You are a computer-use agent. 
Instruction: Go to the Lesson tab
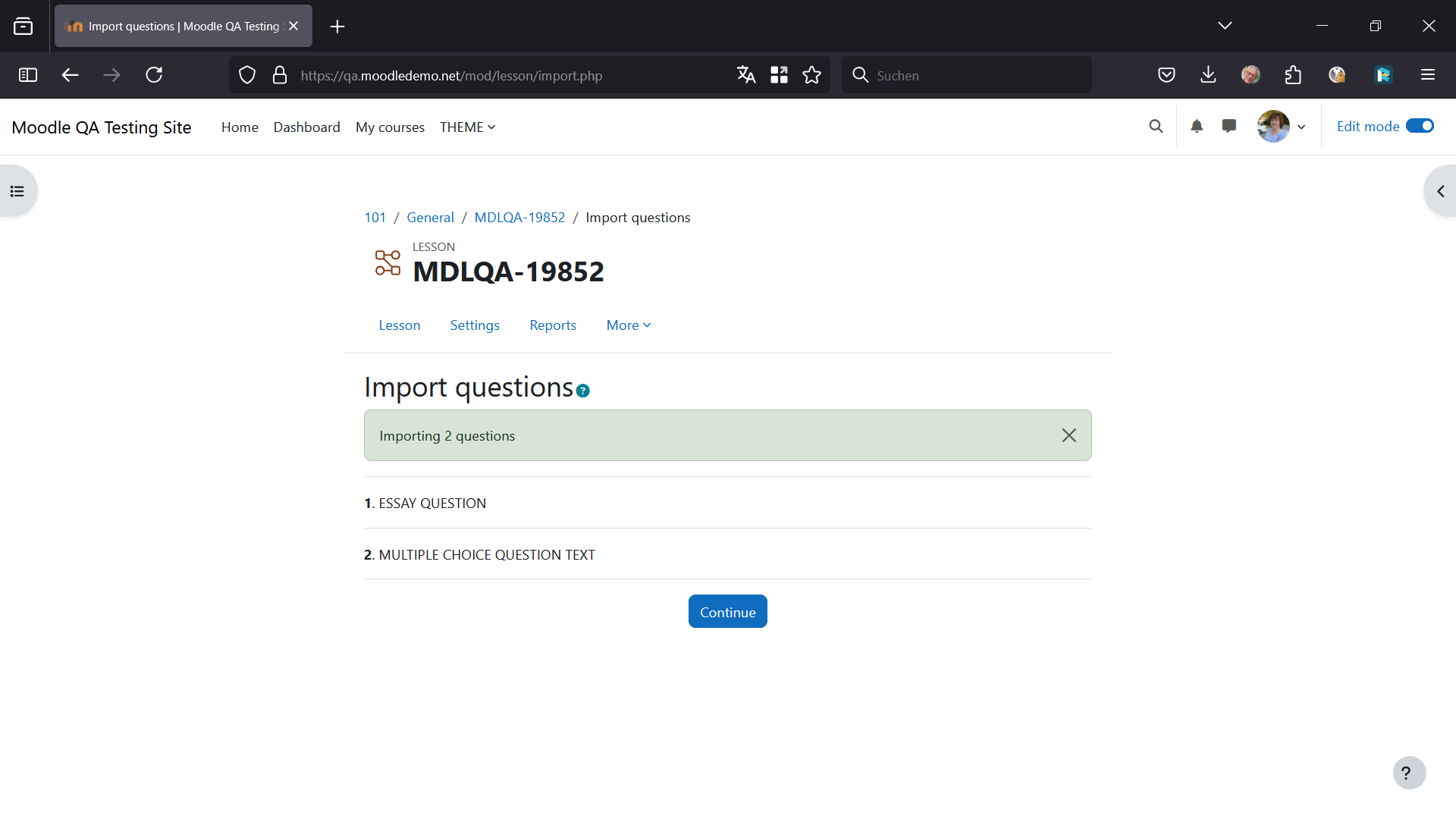(400, 325)
